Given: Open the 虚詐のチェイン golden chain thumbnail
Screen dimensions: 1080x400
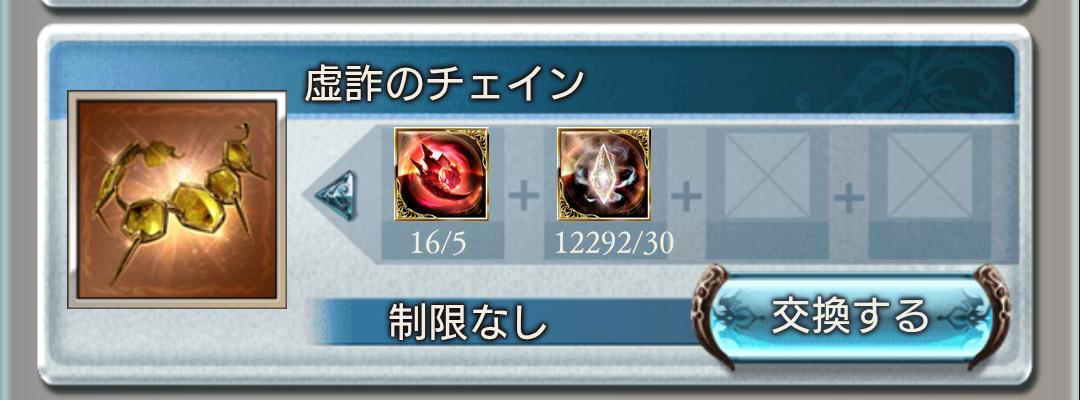Looking at the screenshot, I should [x=177, y=200].
